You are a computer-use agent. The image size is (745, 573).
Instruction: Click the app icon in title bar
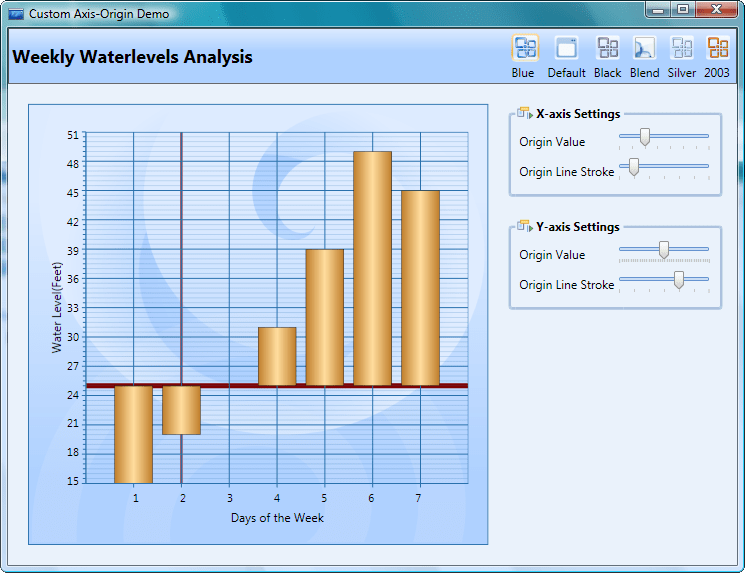16,14
